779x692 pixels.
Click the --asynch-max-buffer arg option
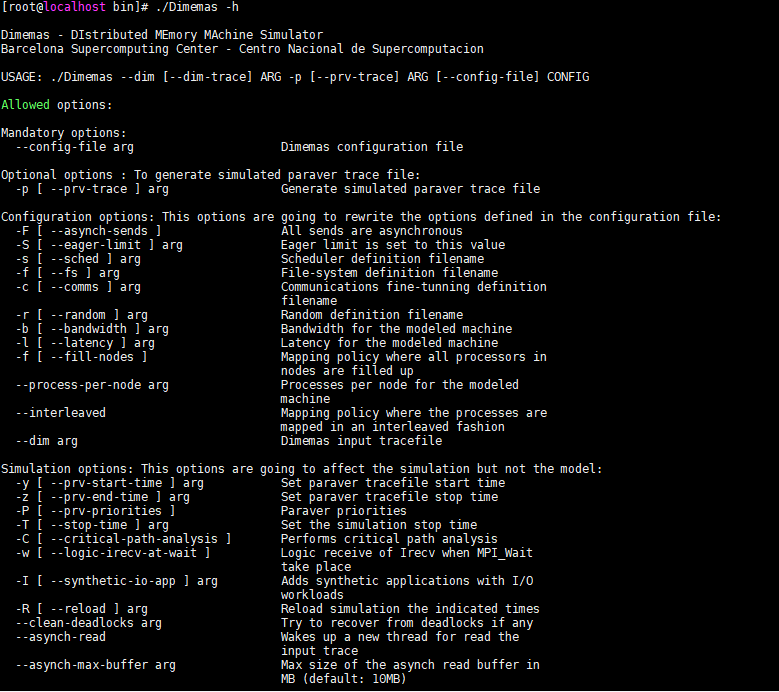pyautogui.click(x=95, y=665)
